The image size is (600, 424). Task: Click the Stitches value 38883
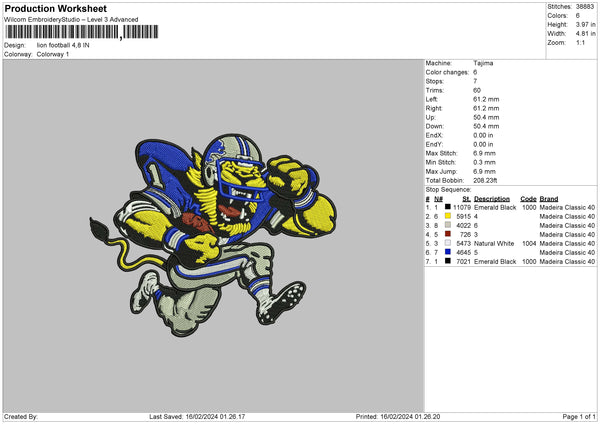pos(585,7)
